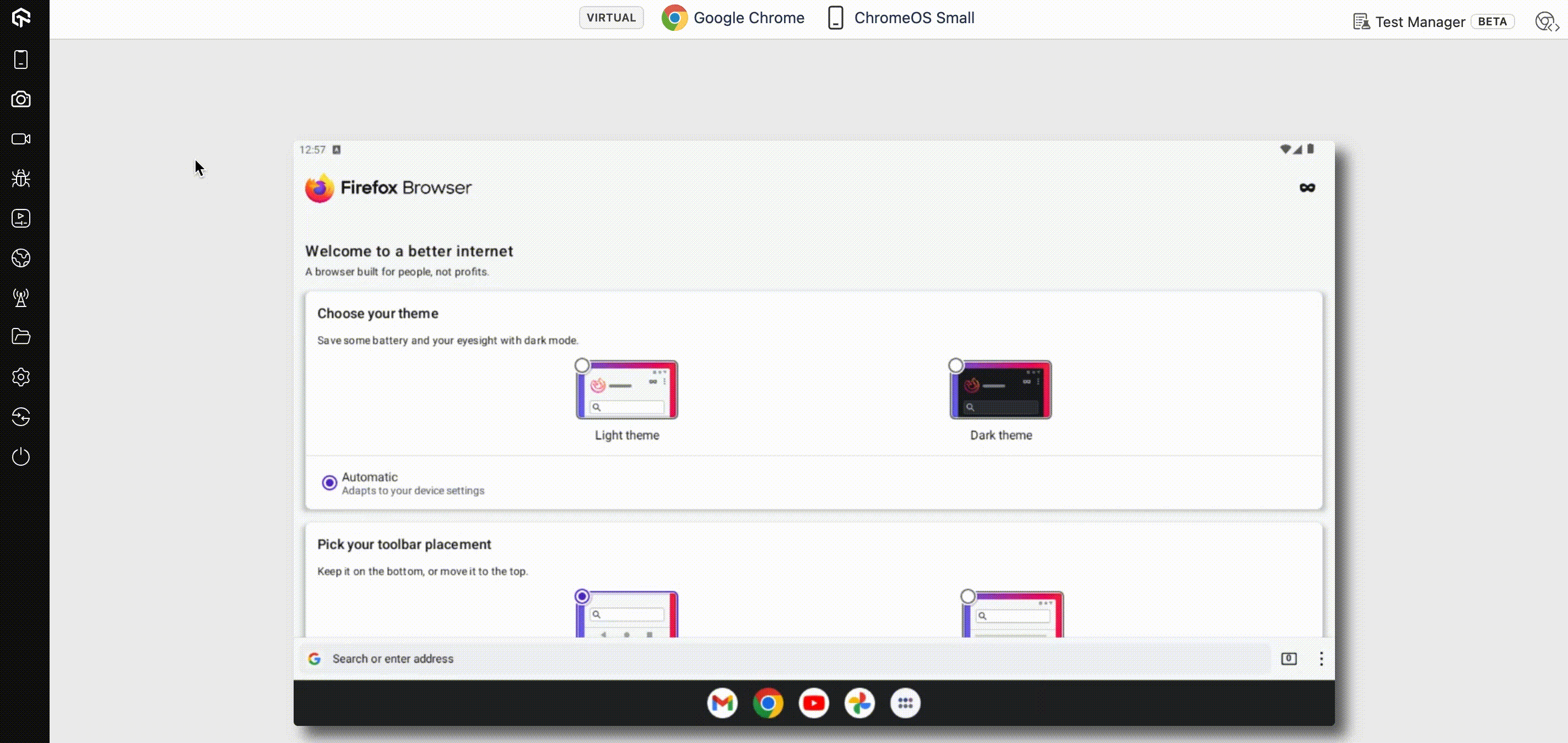Start video recording from sidebar
1568x743 pixels.
21,139
